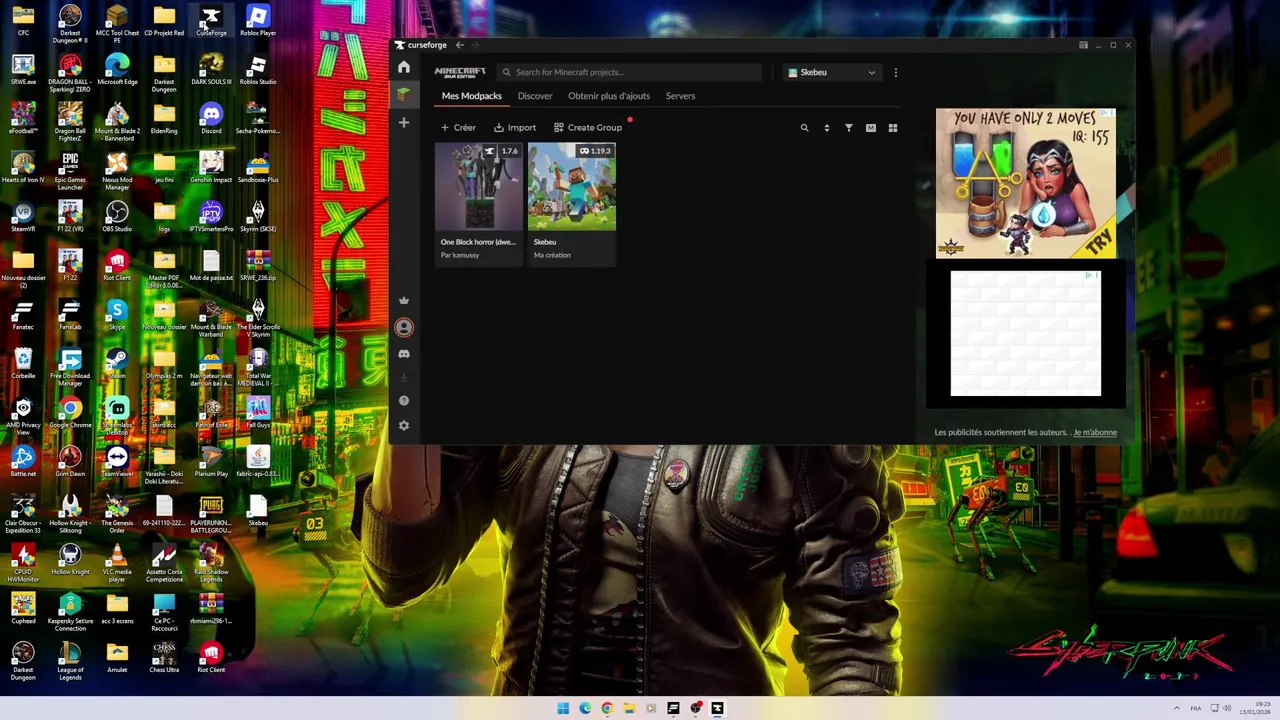Select the VLC media player desktop icon
The image size is (1280, 720).
(x=117, y=563)
